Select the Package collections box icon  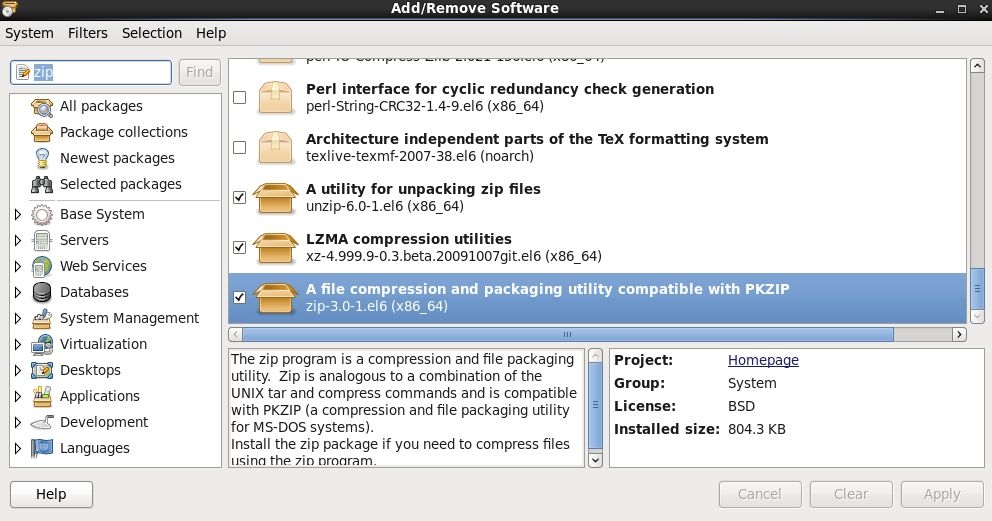point(42,133)
